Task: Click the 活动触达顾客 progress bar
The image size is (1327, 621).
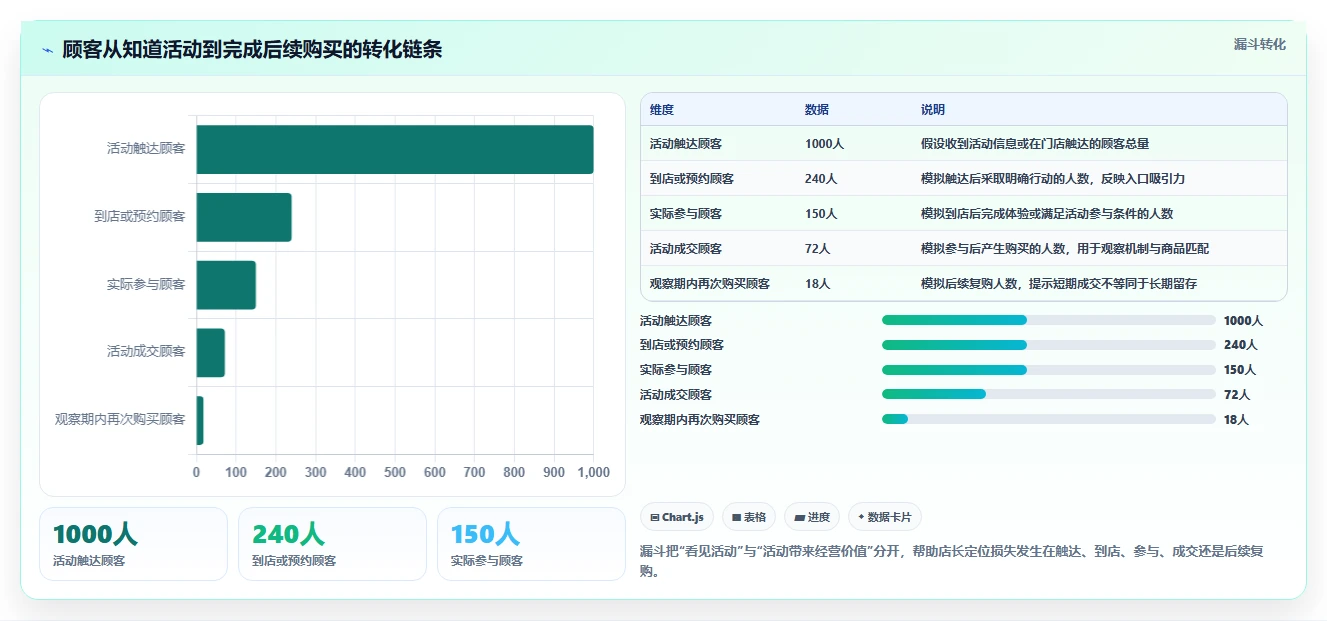Action: point(1048,320)
